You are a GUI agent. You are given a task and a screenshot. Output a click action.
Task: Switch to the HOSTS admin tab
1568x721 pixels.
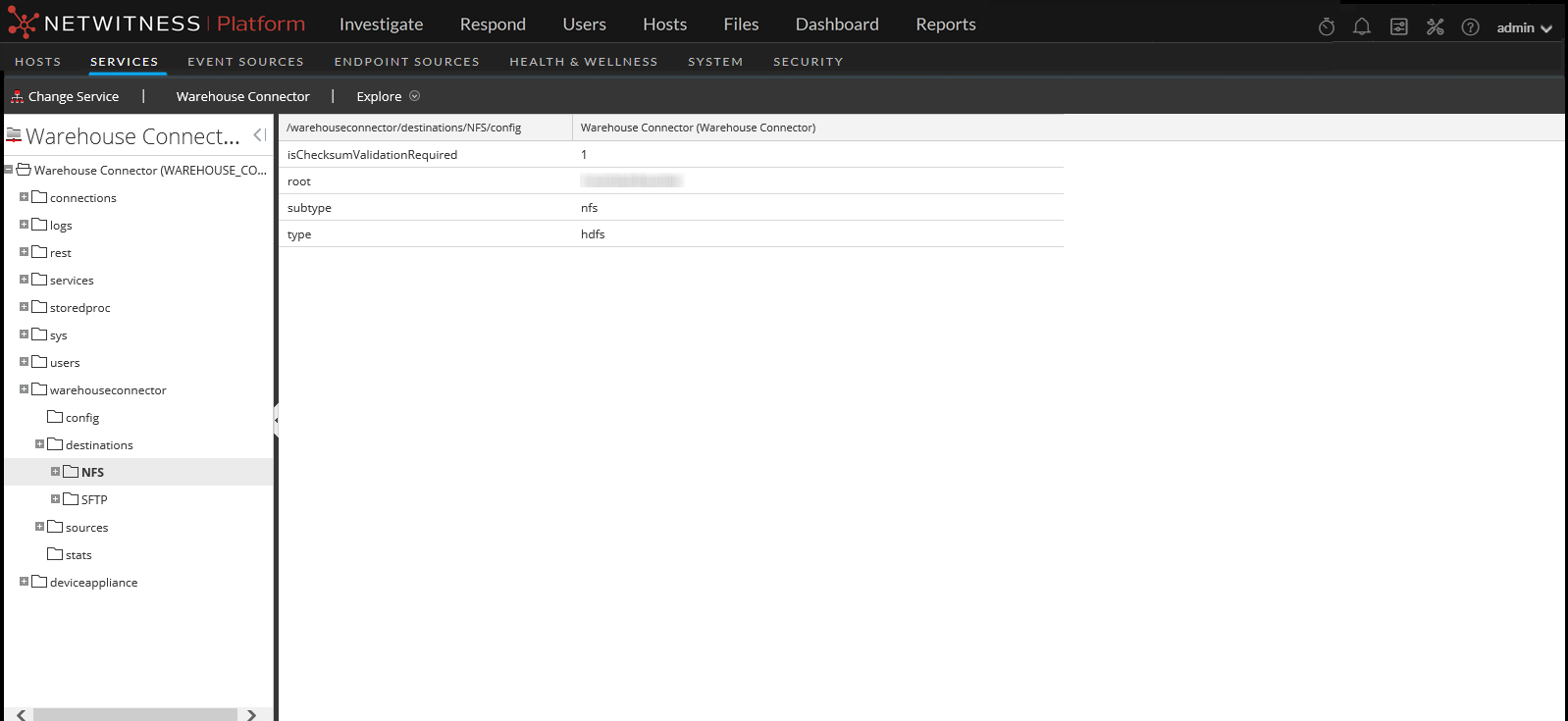pos(38,61)
